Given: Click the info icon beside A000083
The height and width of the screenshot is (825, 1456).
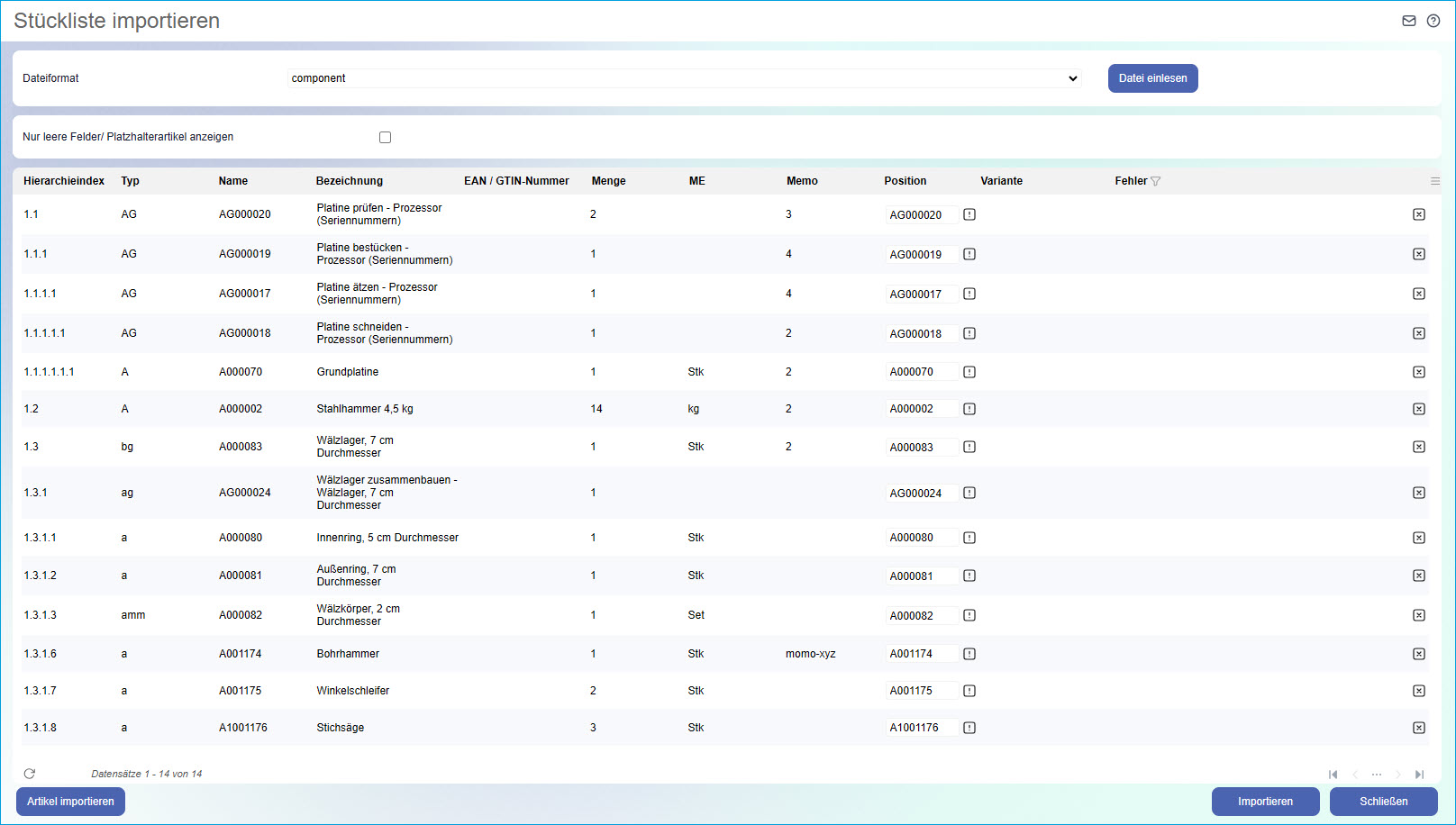Looking at the screenshot, I should pyautogui.click(x=969, y=447).
